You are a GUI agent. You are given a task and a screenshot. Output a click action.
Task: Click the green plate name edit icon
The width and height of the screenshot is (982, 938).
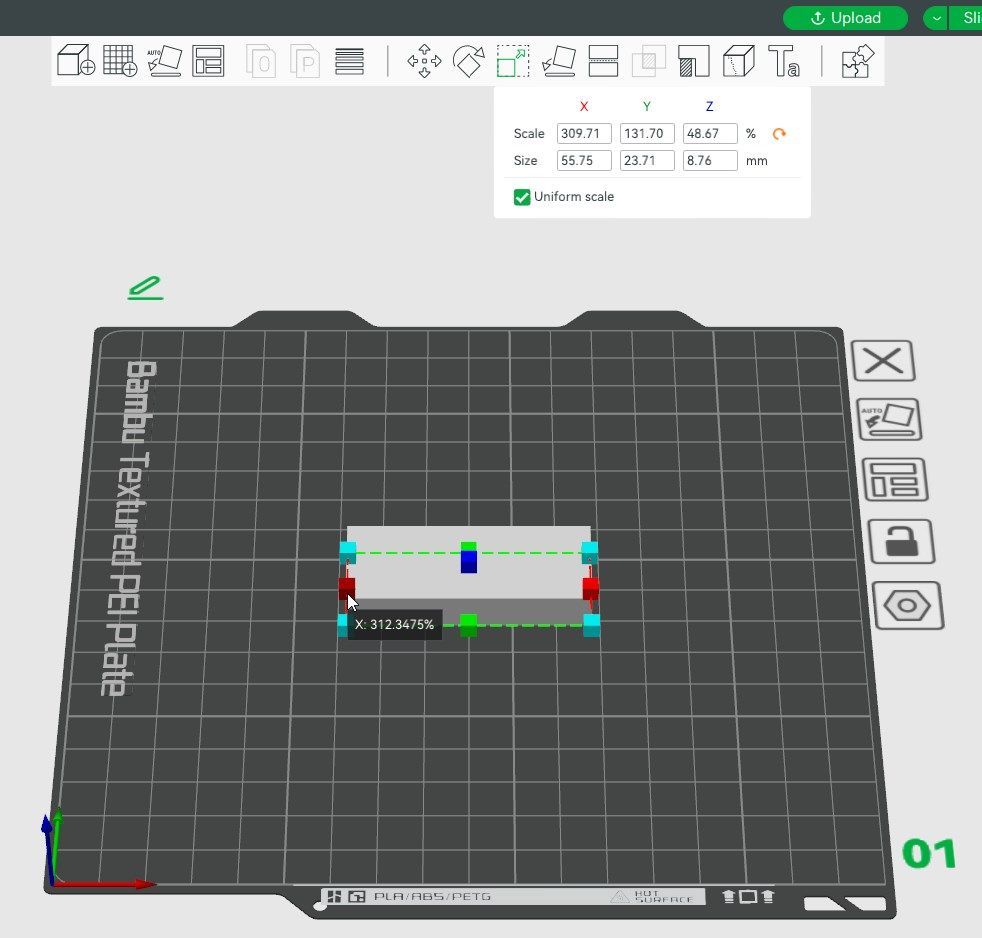click(x=145, y=288)
